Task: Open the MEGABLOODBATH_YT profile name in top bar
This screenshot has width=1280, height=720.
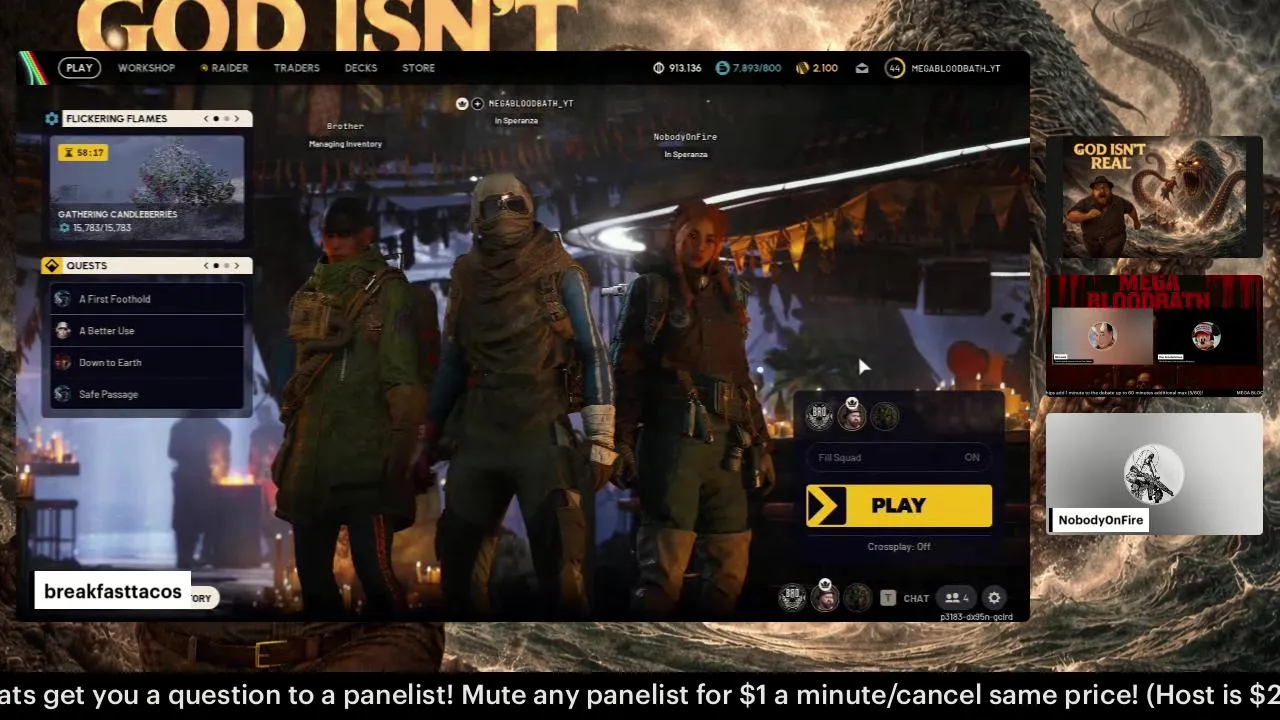Action: [x=956, y=68]
